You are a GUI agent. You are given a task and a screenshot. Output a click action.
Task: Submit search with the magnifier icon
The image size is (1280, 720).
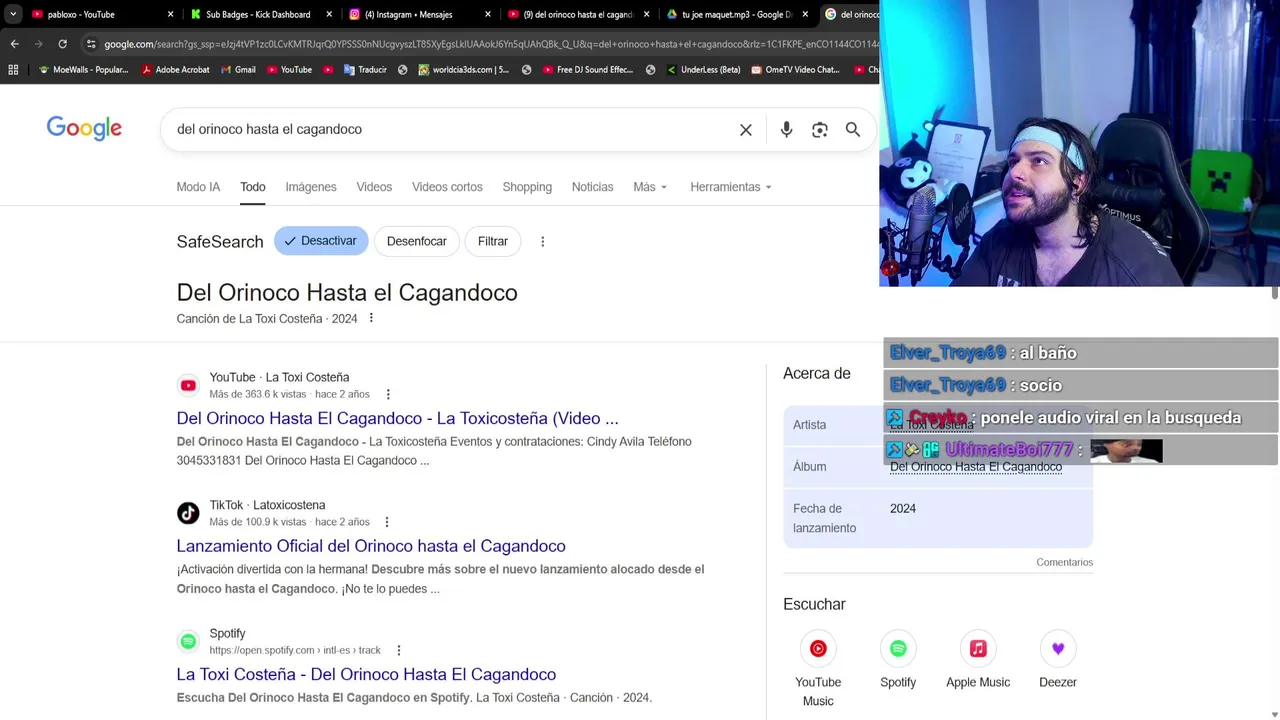(853, 130)
